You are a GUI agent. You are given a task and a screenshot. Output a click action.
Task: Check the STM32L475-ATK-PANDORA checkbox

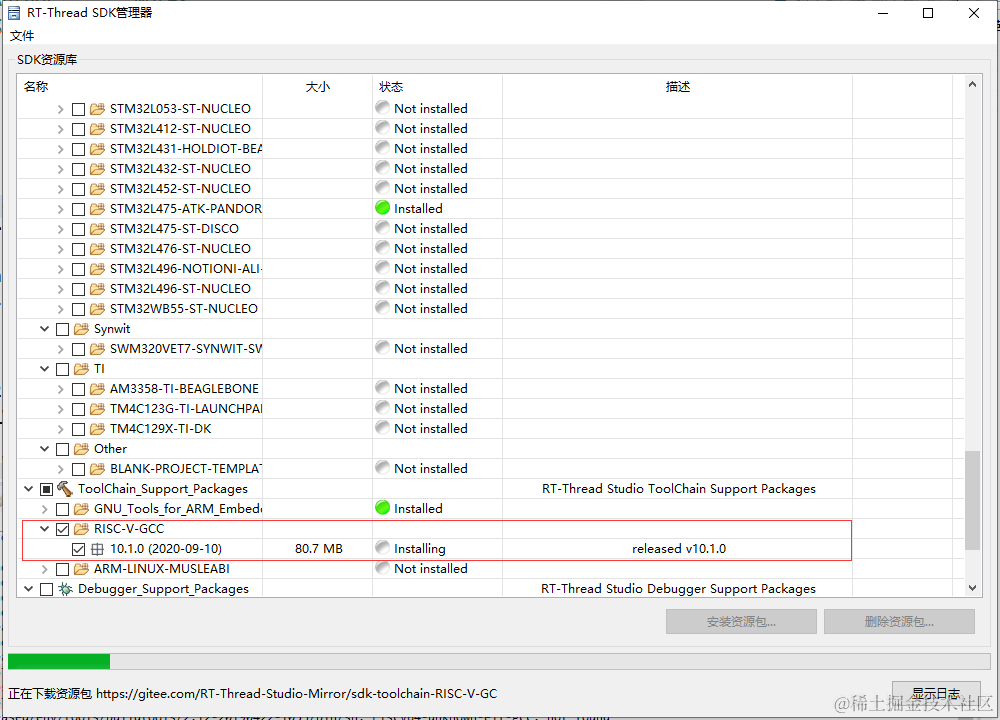click(78, 209)
